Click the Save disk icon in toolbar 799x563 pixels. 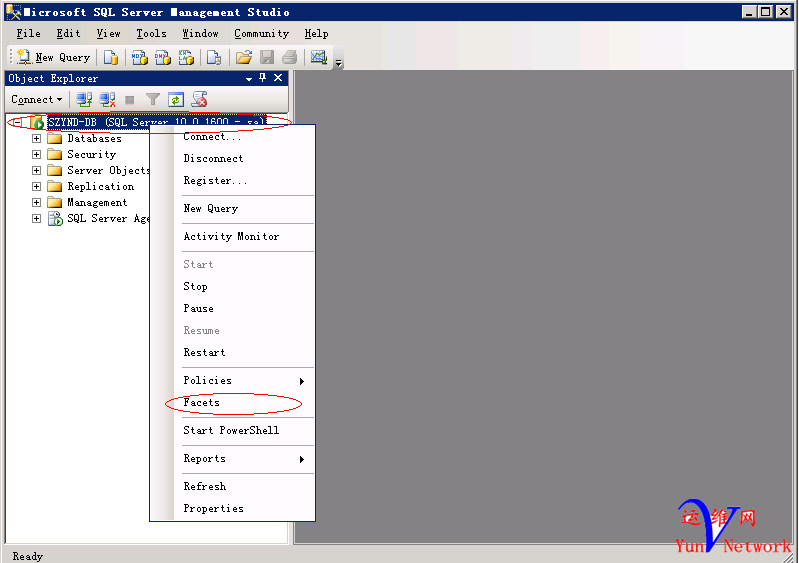tap(267, 57)
